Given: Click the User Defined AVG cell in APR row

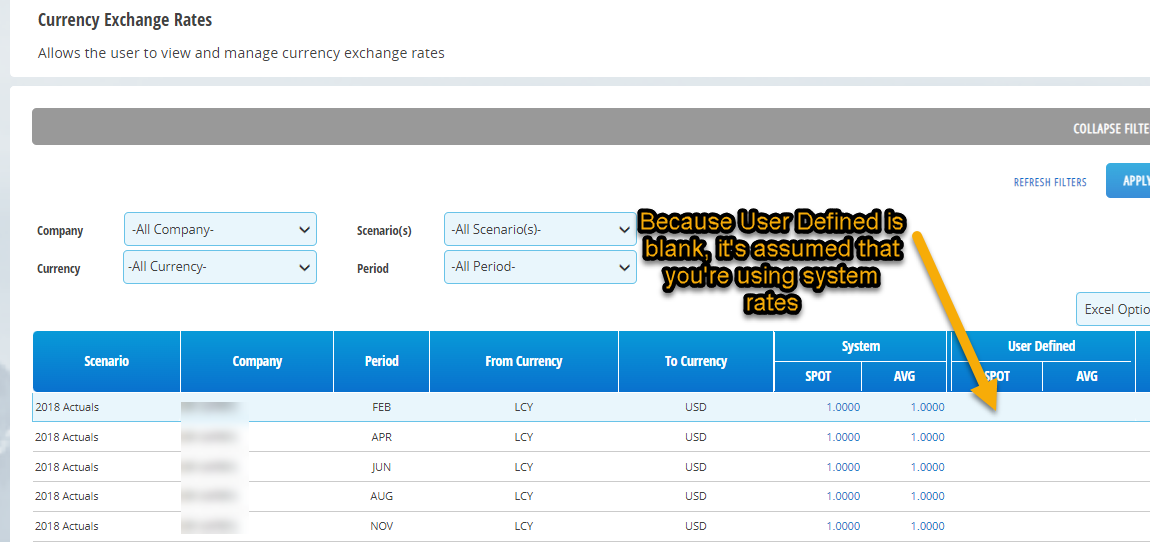Looking at the screenshot, I should coord(1086,437).
